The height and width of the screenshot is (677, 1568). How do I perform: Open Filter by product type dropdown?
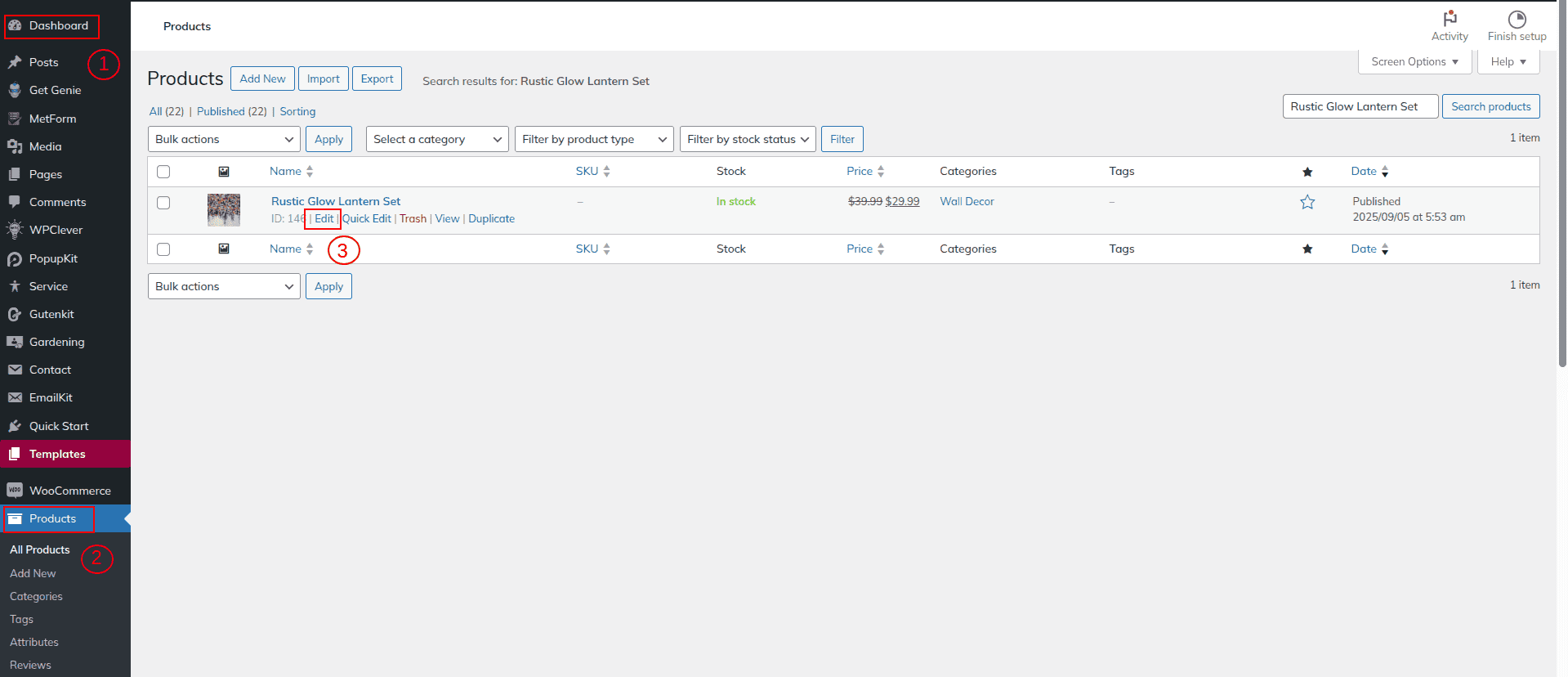tap(594, 139)
